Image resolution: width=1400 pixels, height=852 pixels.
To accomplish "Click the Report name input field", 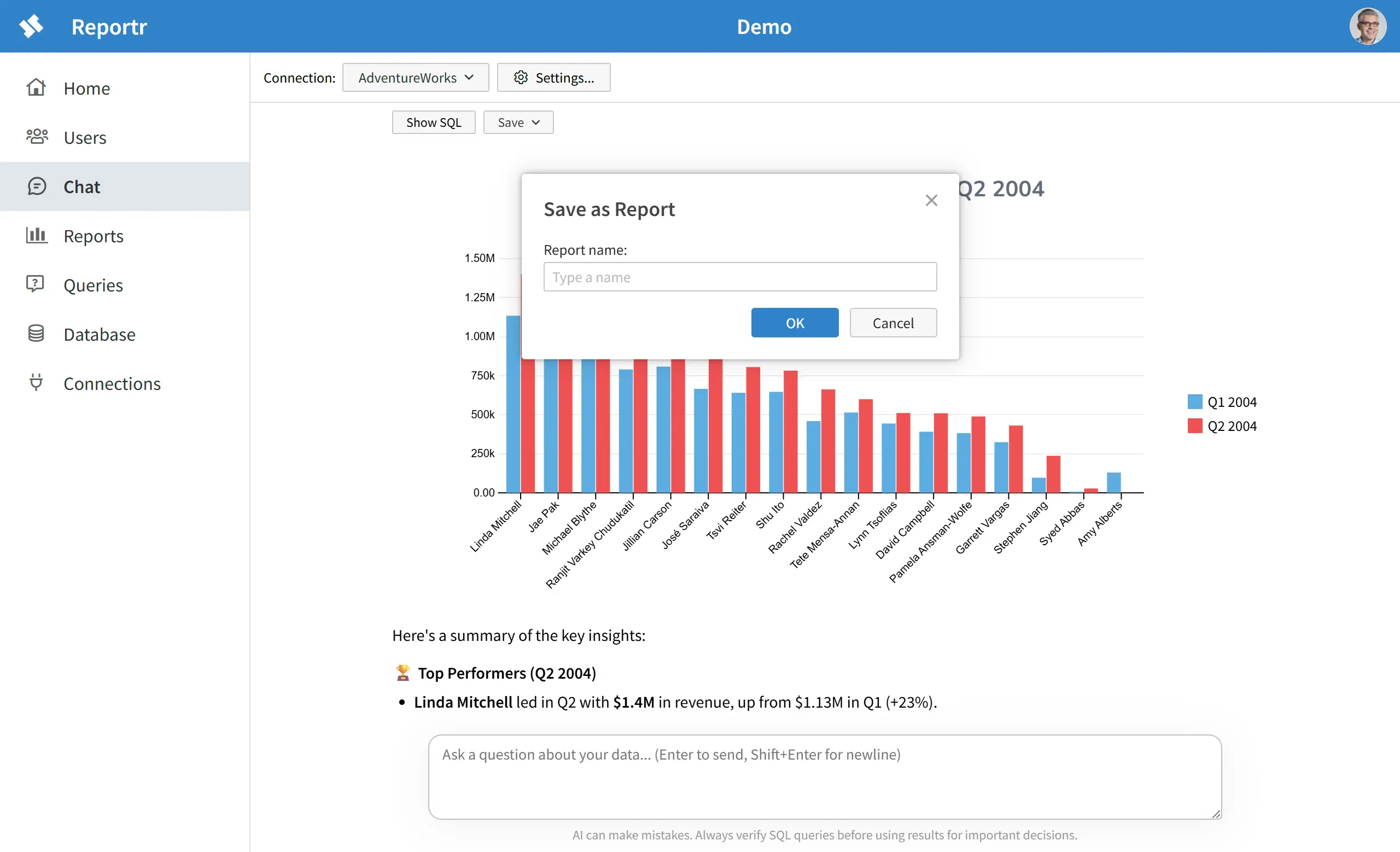I will [x=740, y=277].
